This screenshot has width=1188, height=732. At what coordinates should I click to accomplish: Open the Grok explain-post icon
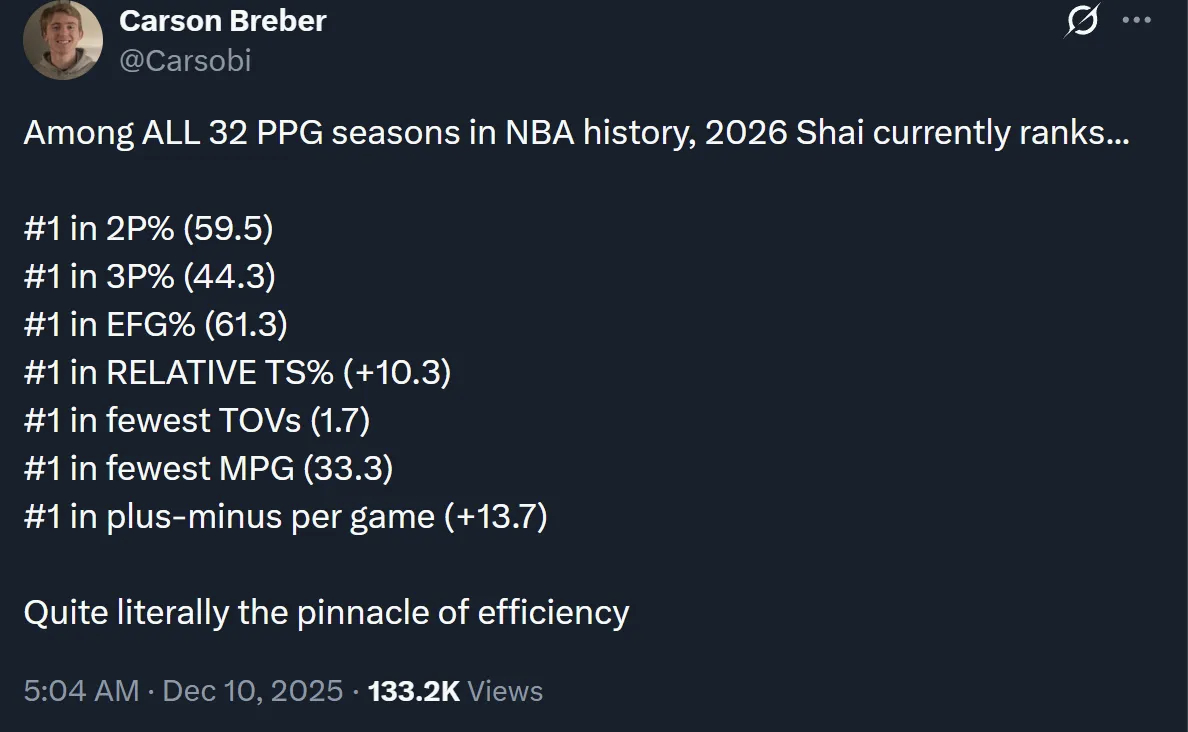pos(1082,21)
